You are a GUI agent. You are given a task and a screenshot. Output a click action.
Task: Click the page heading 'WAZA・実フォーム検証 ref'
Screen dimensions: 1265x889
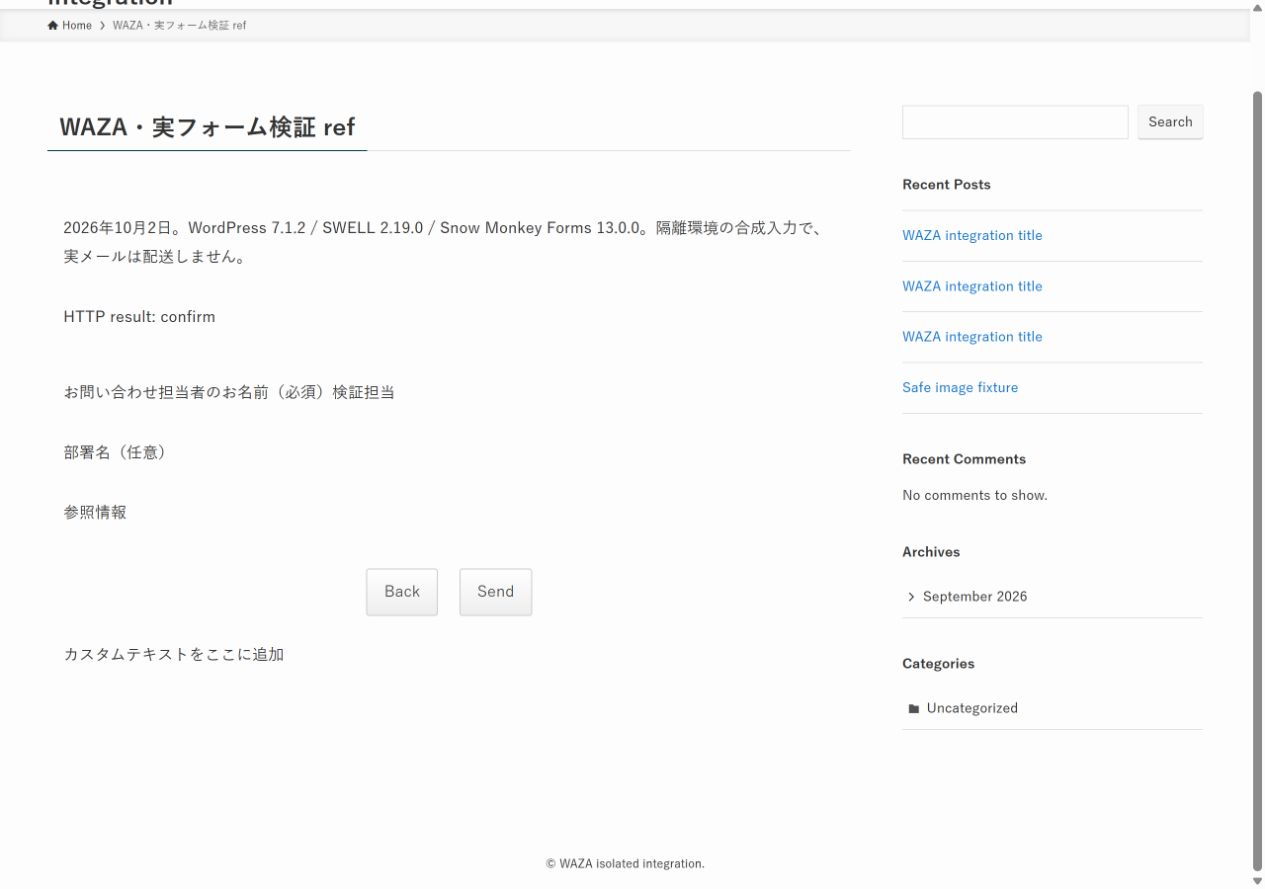point(207,127)
